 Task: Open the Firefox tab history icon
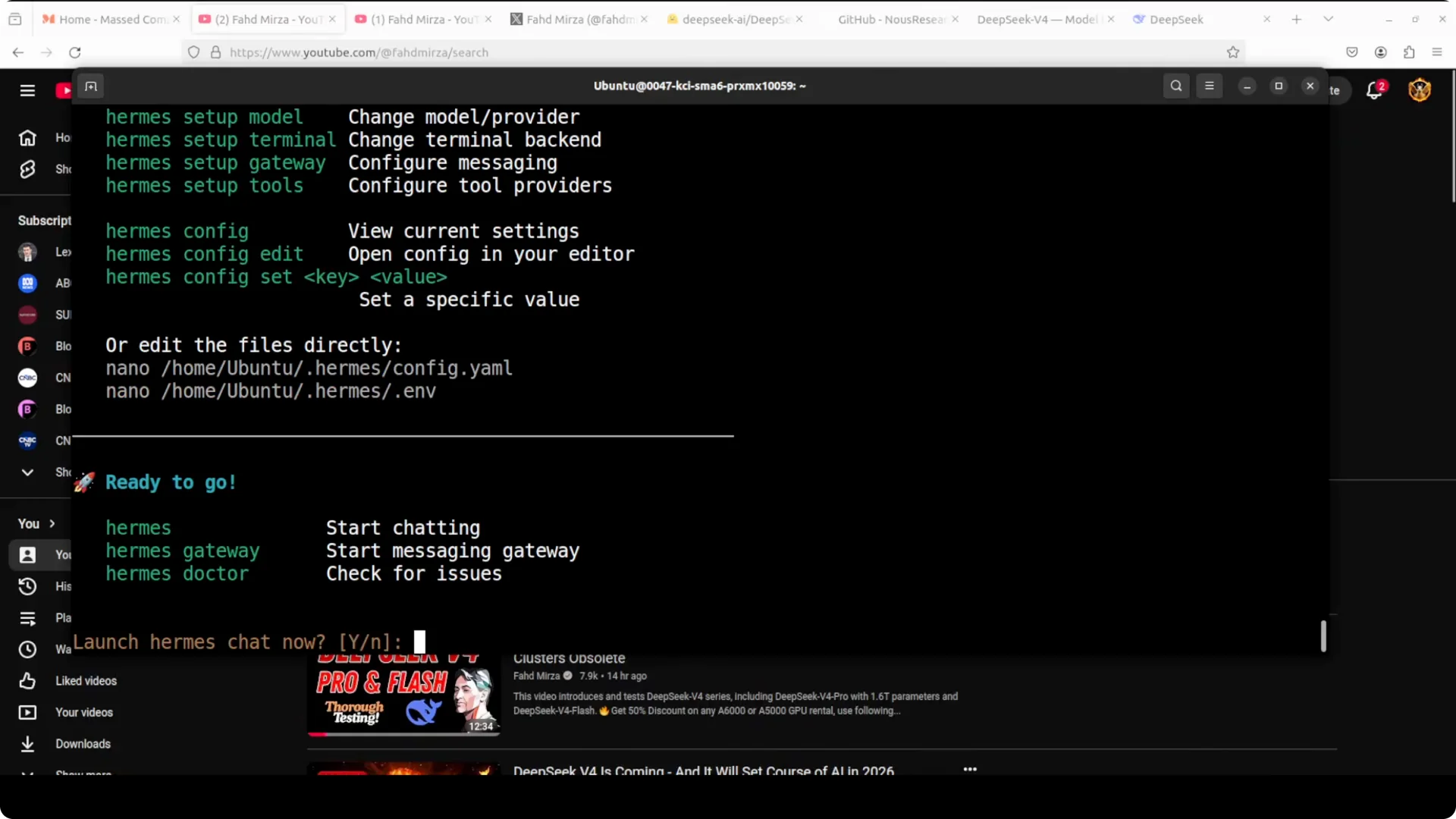(15, 19)
